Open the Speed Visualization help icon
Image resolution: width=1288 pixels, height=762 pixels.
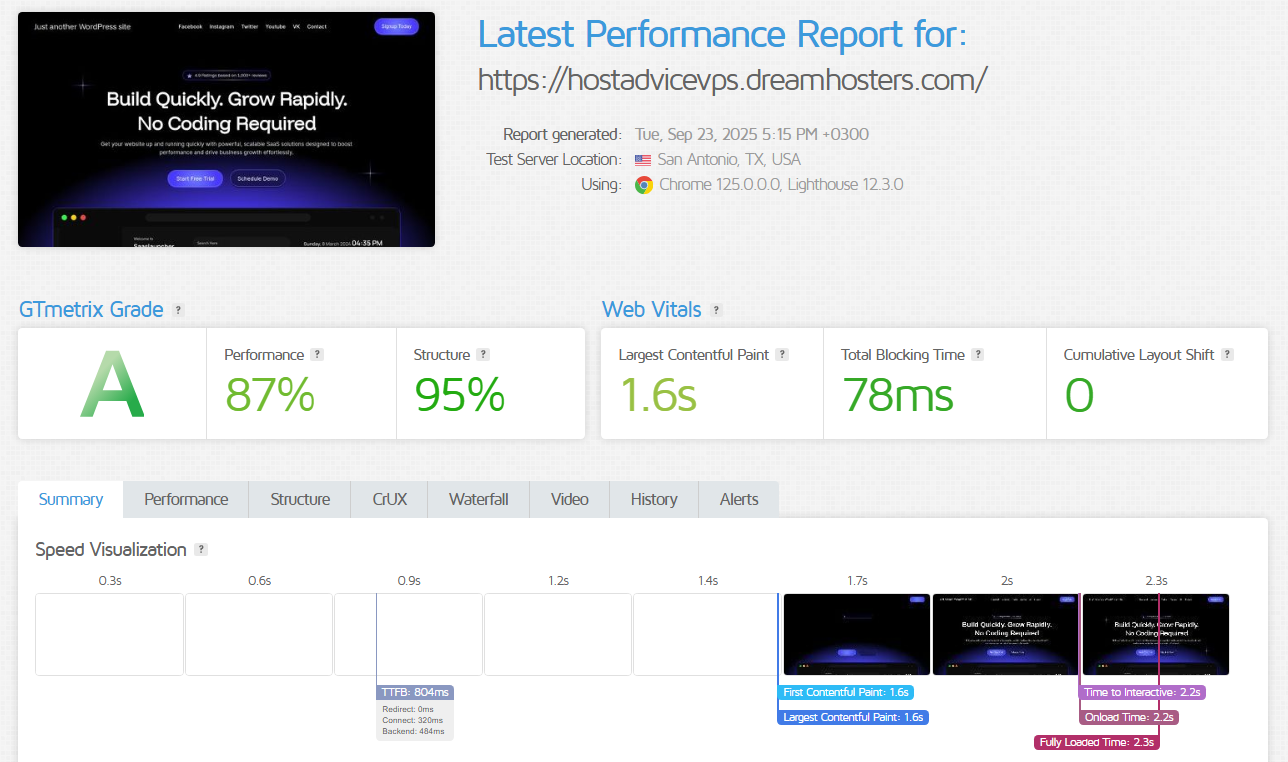click(x=201, y=549)
